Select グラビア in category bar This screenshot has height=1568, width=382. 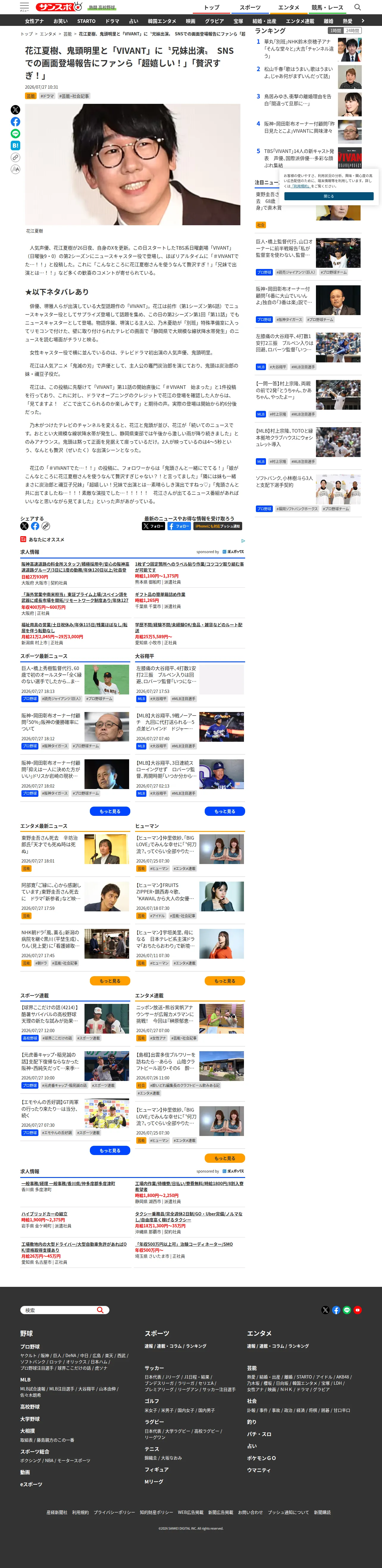click(x=214, y=21)
